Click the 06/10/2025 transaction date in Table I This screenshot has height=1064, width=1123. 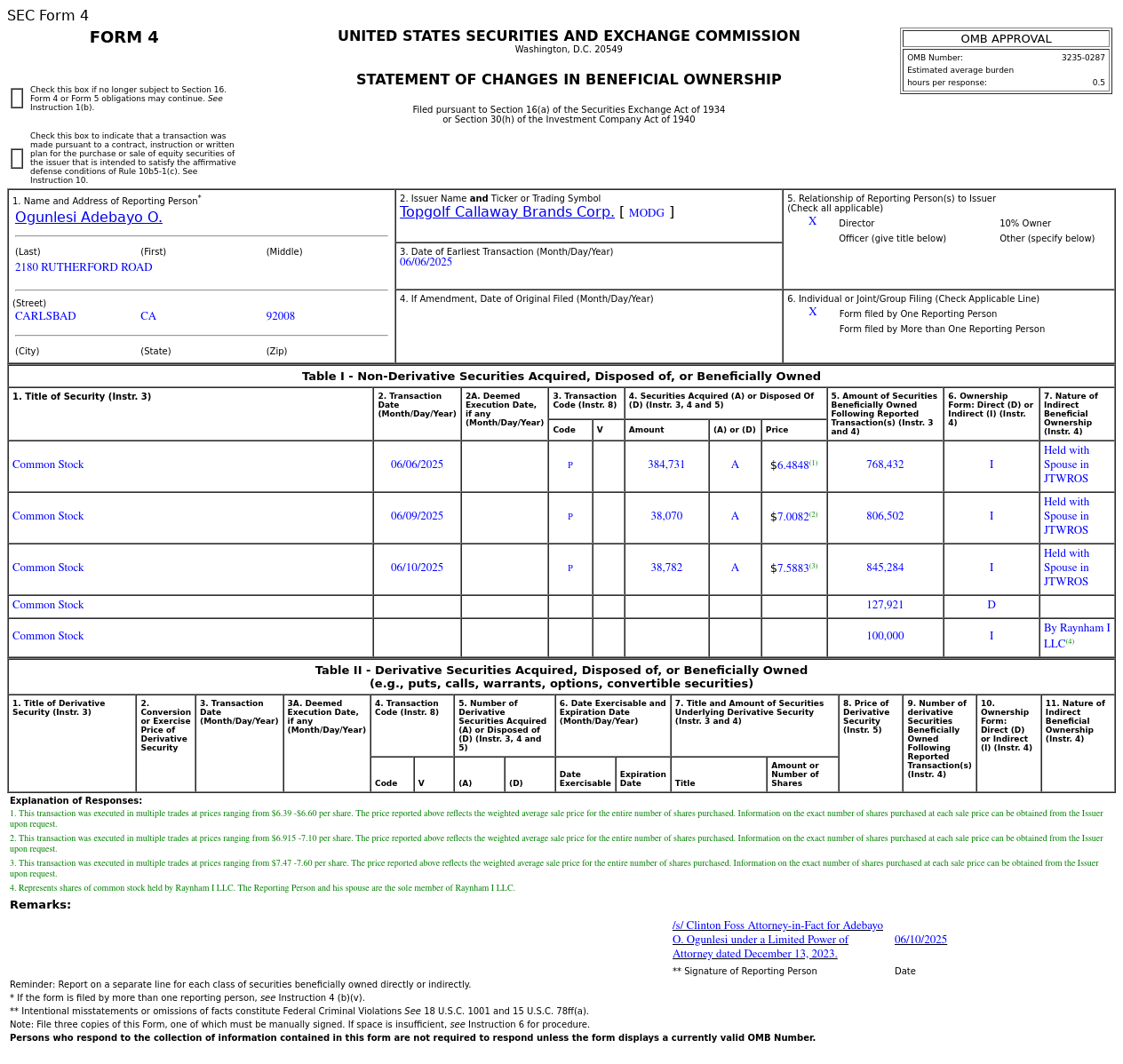(x=417, y=568)
